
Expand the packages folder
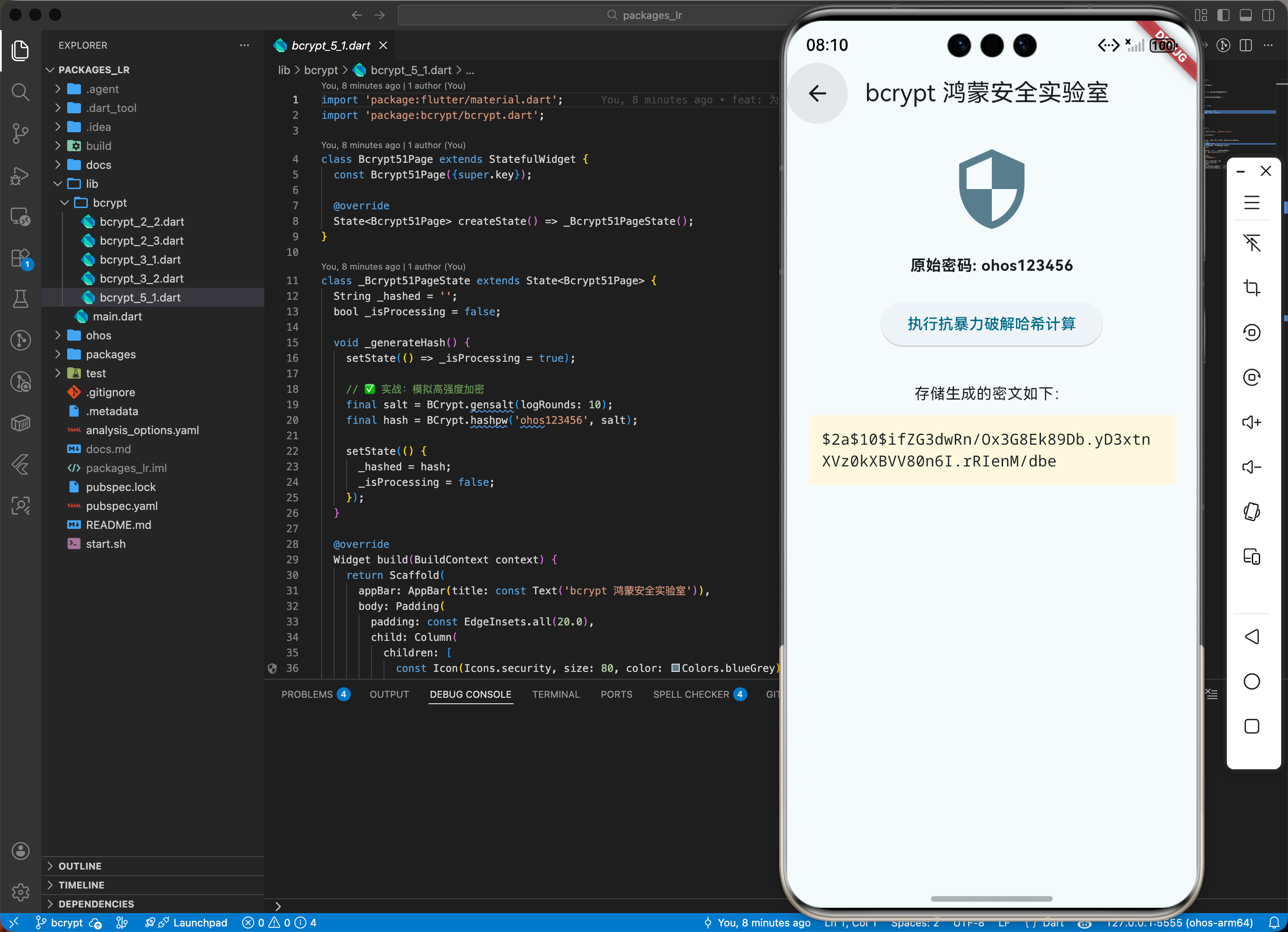[x=111, y=354]
